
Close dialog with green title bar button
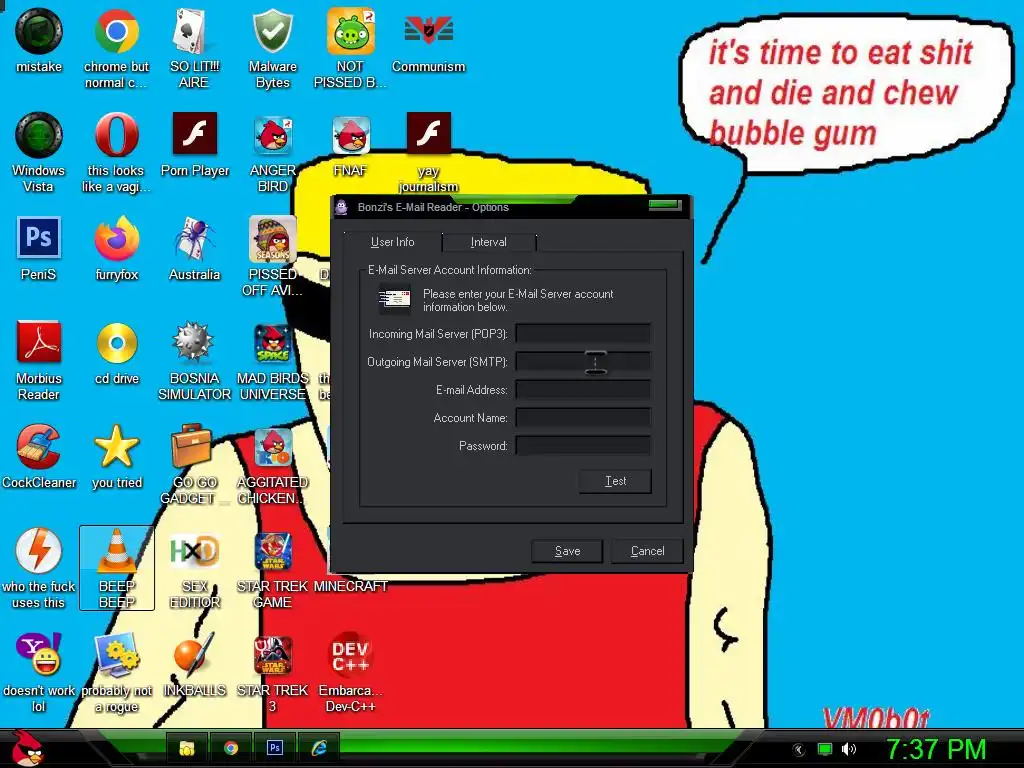665,205
